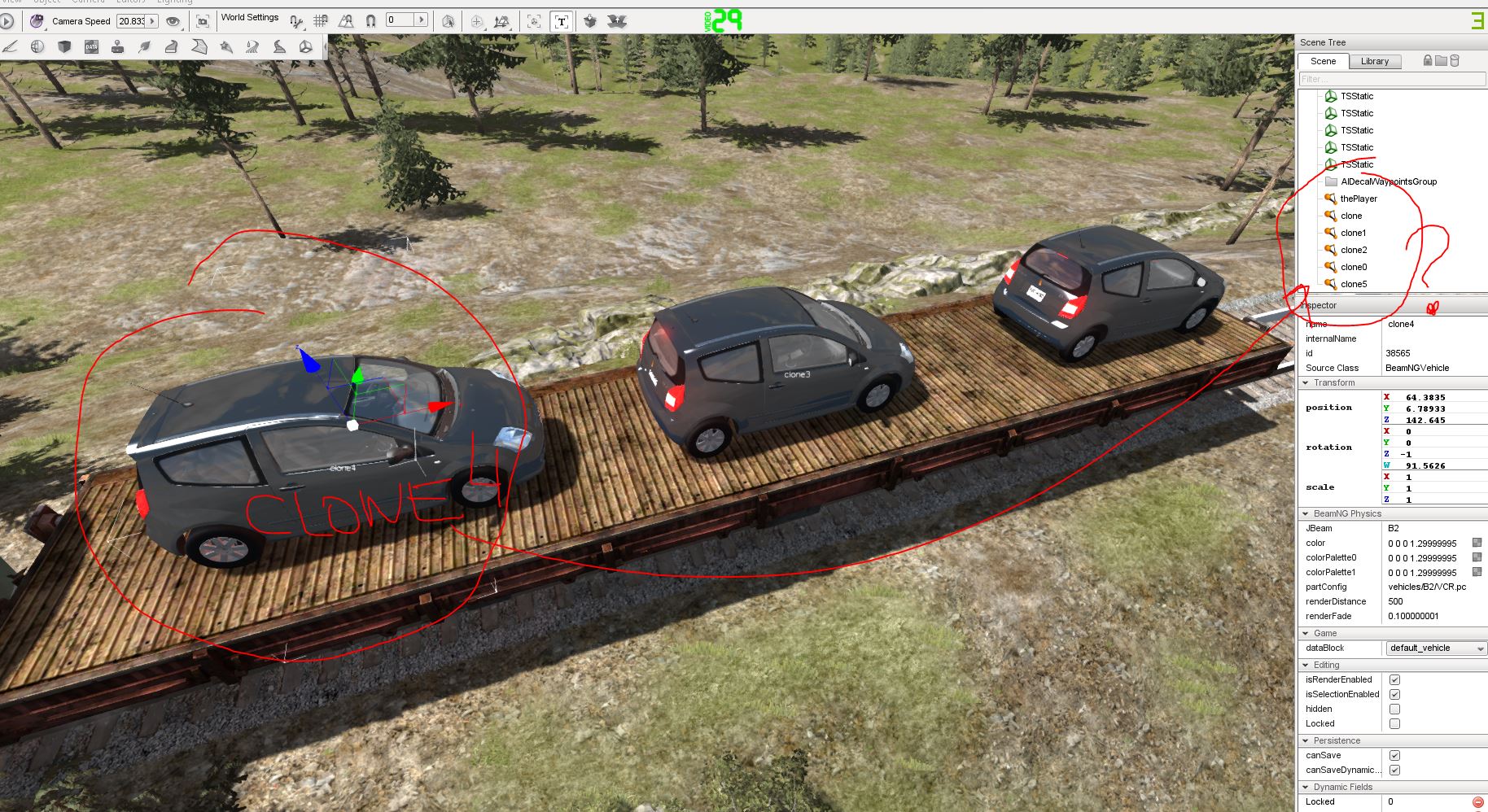Image resolution: width=1488 pixels, height=812 pixels.
Task: Toggle magnet soft snap icon
Action: (370, 21)
